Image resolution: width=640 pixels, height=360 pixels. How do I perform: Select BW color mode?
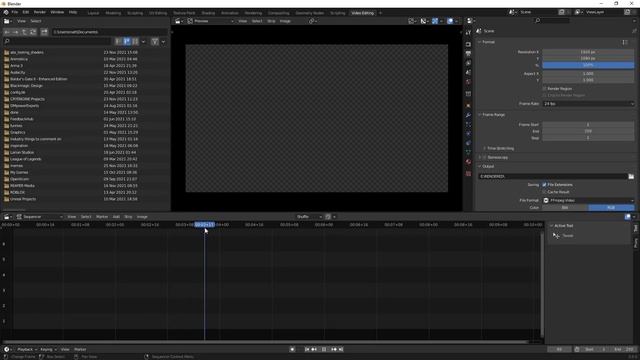[565, 208]
